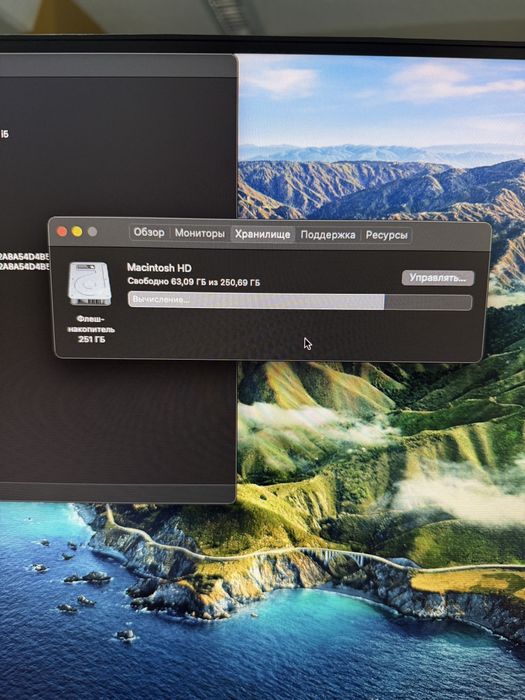Switch to the Обзор tab

(x=149, y=233)
